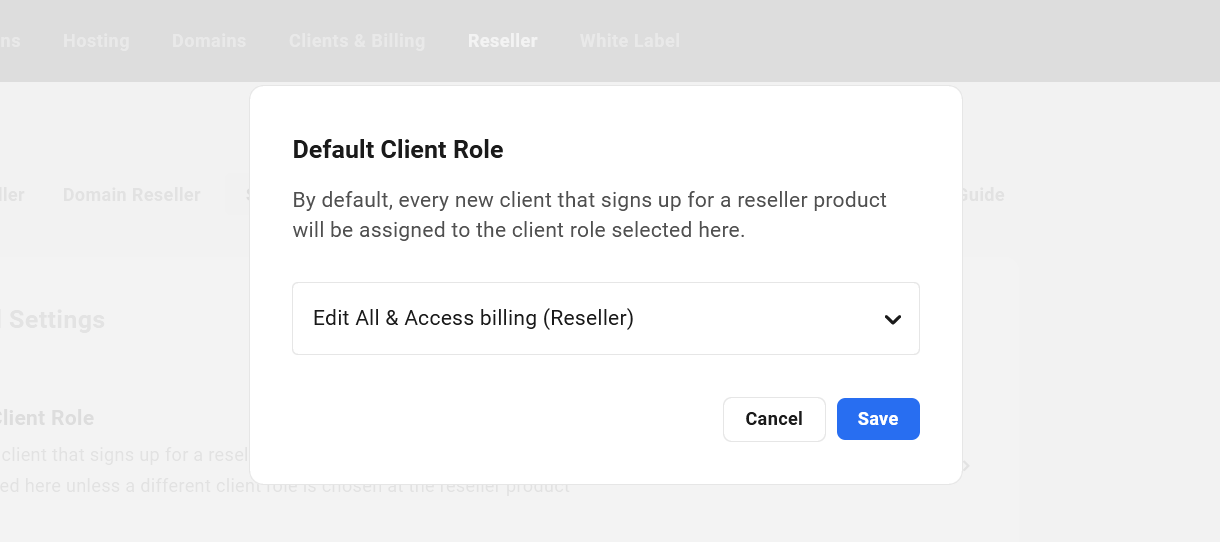Save the default client role selection
The image size is (1220, 542).
(x=877, y=419)
